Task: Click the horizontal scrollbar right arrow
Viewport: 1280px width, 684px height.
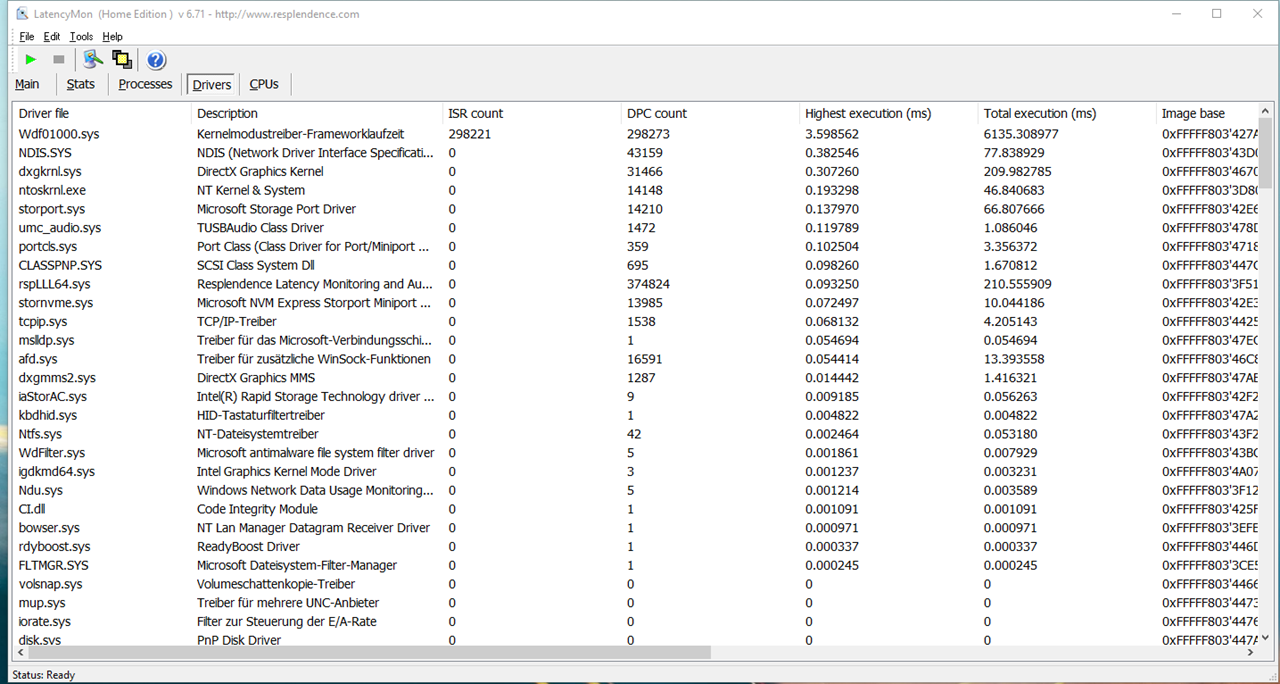Action: (1249, 652)
